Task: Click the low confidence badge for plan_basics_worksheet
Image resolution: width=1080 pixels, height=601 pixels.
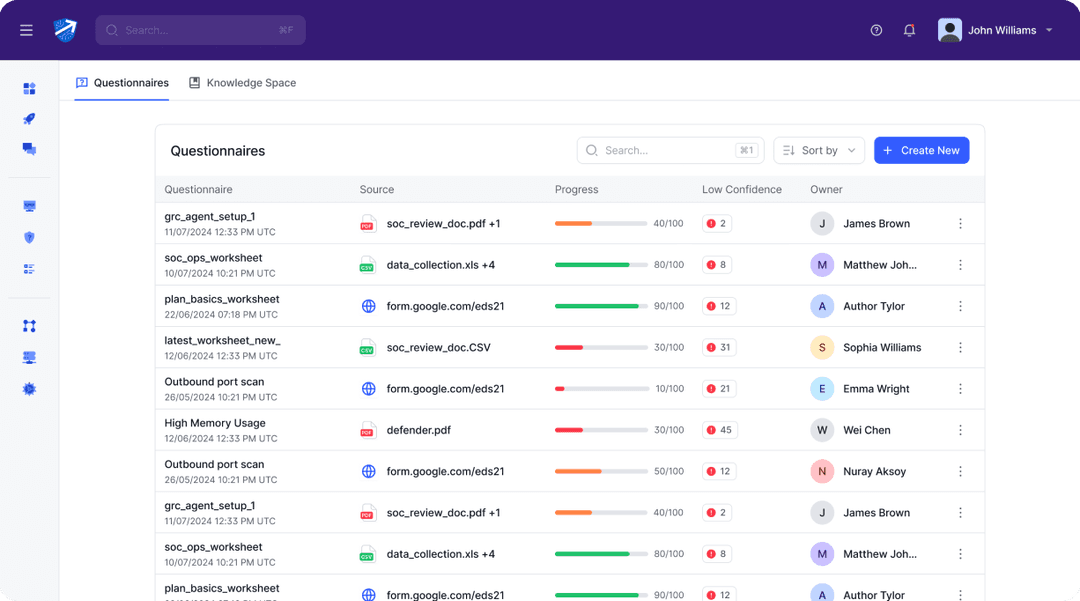Action: [x=719, y=306]
